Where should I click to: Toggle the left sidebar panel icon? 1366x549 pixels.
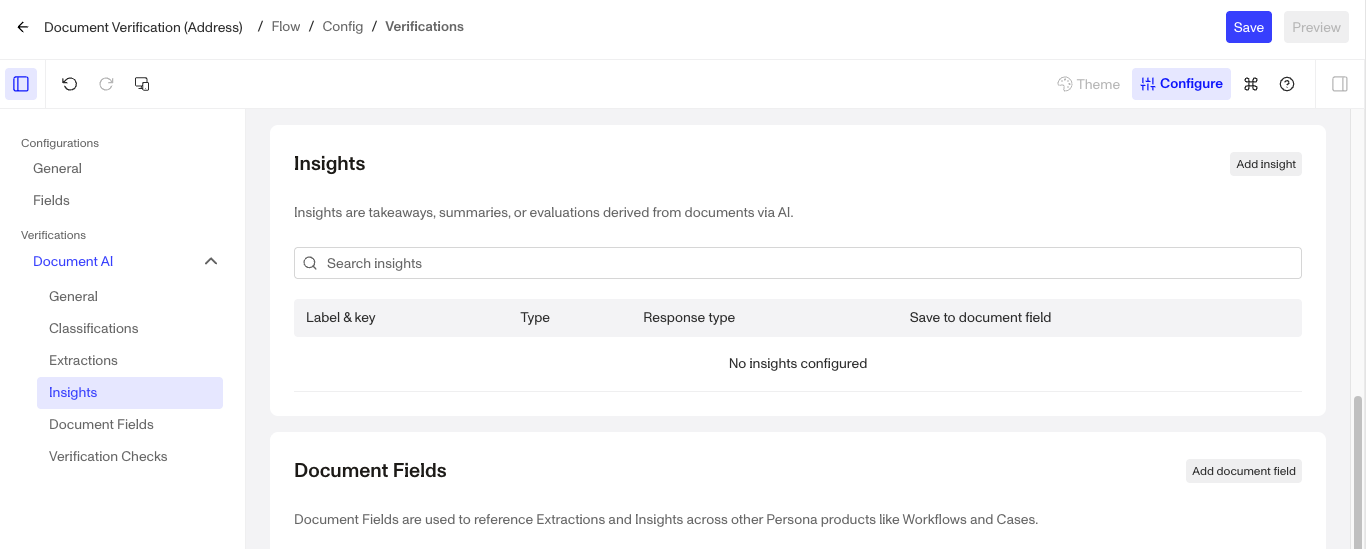pos(21,84)
